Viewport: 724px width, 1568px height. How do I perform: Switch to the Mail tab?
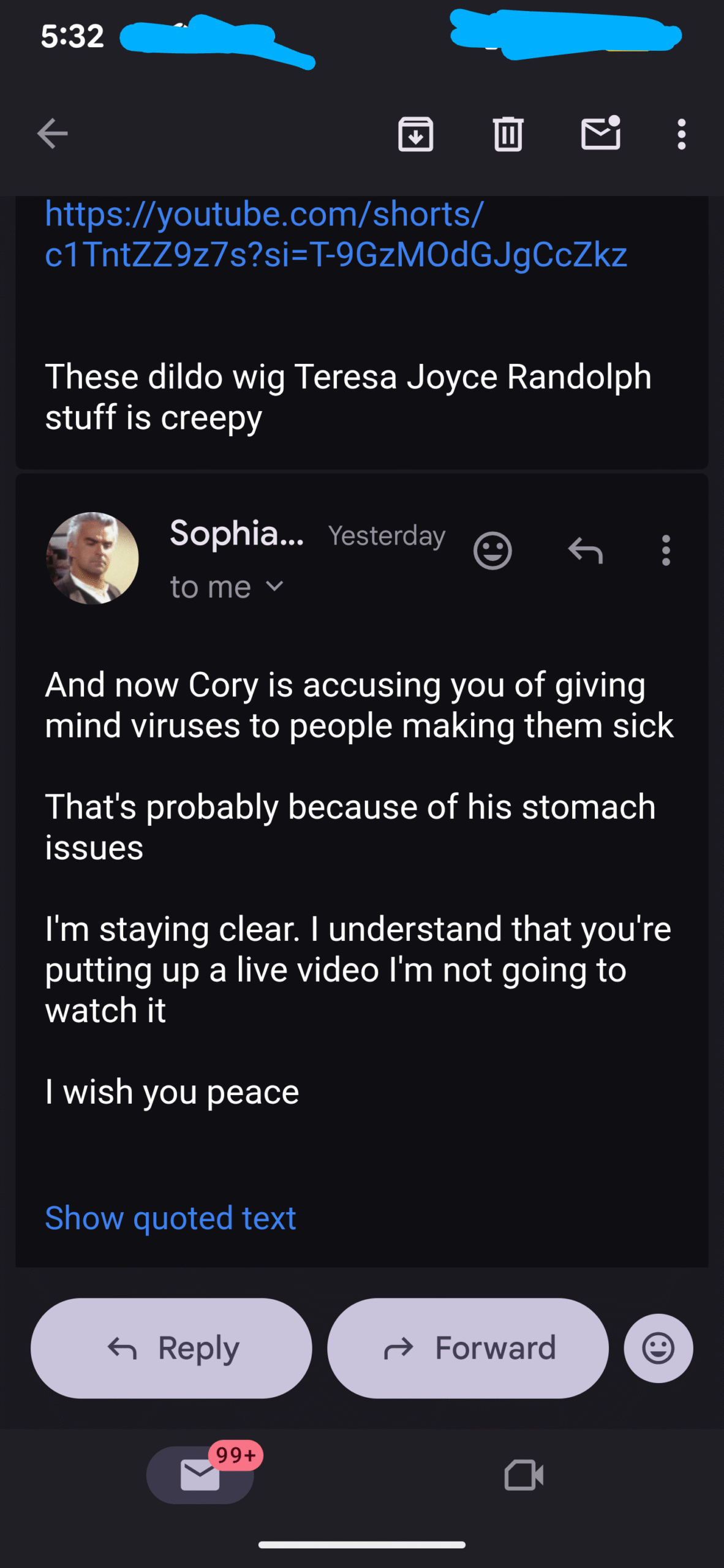click(x=200, y=1474)
